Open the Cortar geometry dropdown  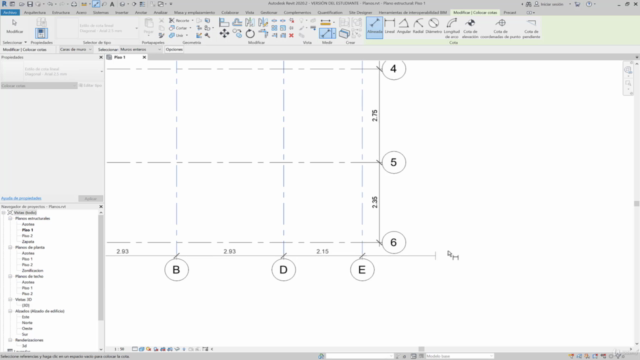click(180, 28)
